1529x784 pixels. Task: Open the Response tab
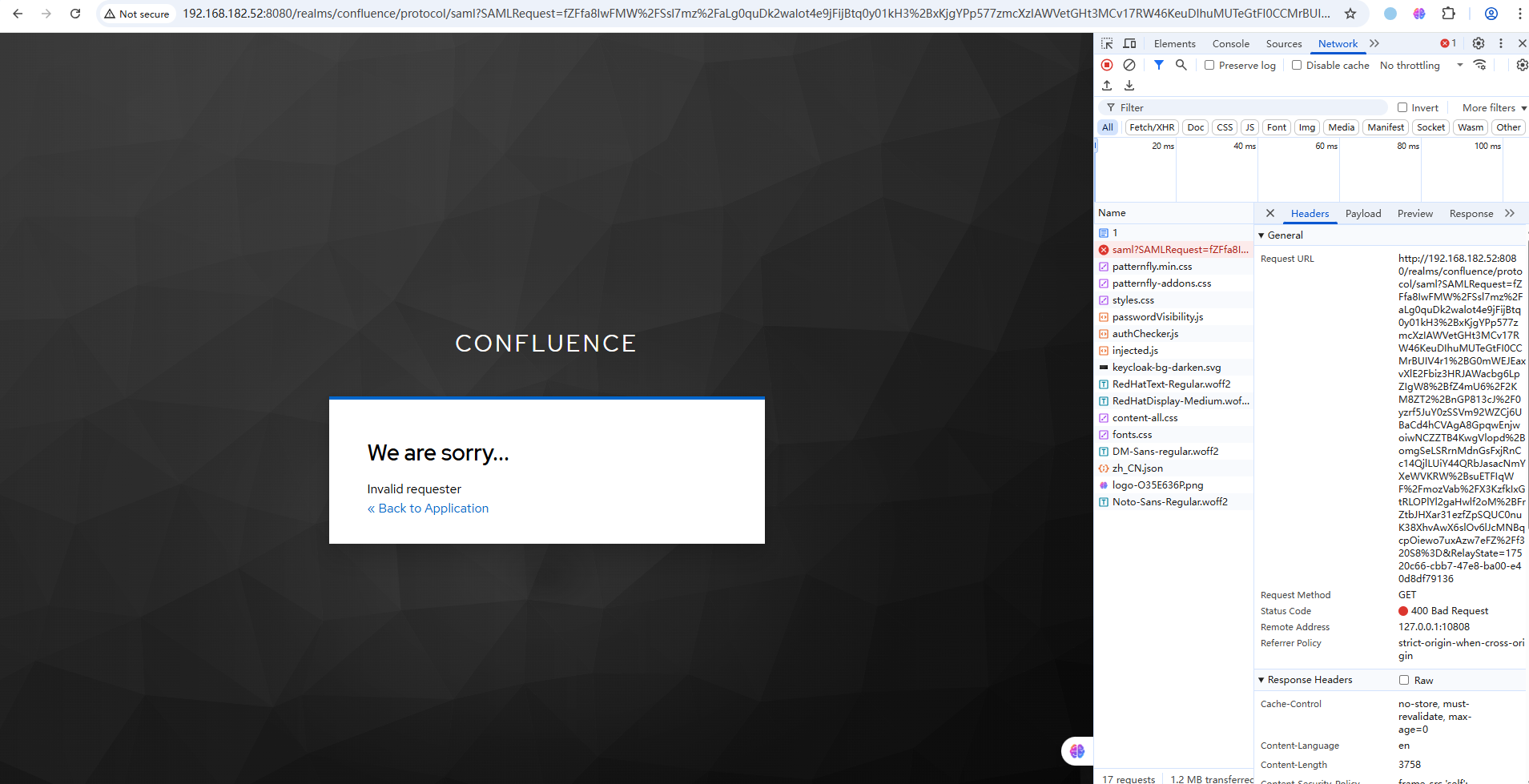click(x=1471, y=213)
